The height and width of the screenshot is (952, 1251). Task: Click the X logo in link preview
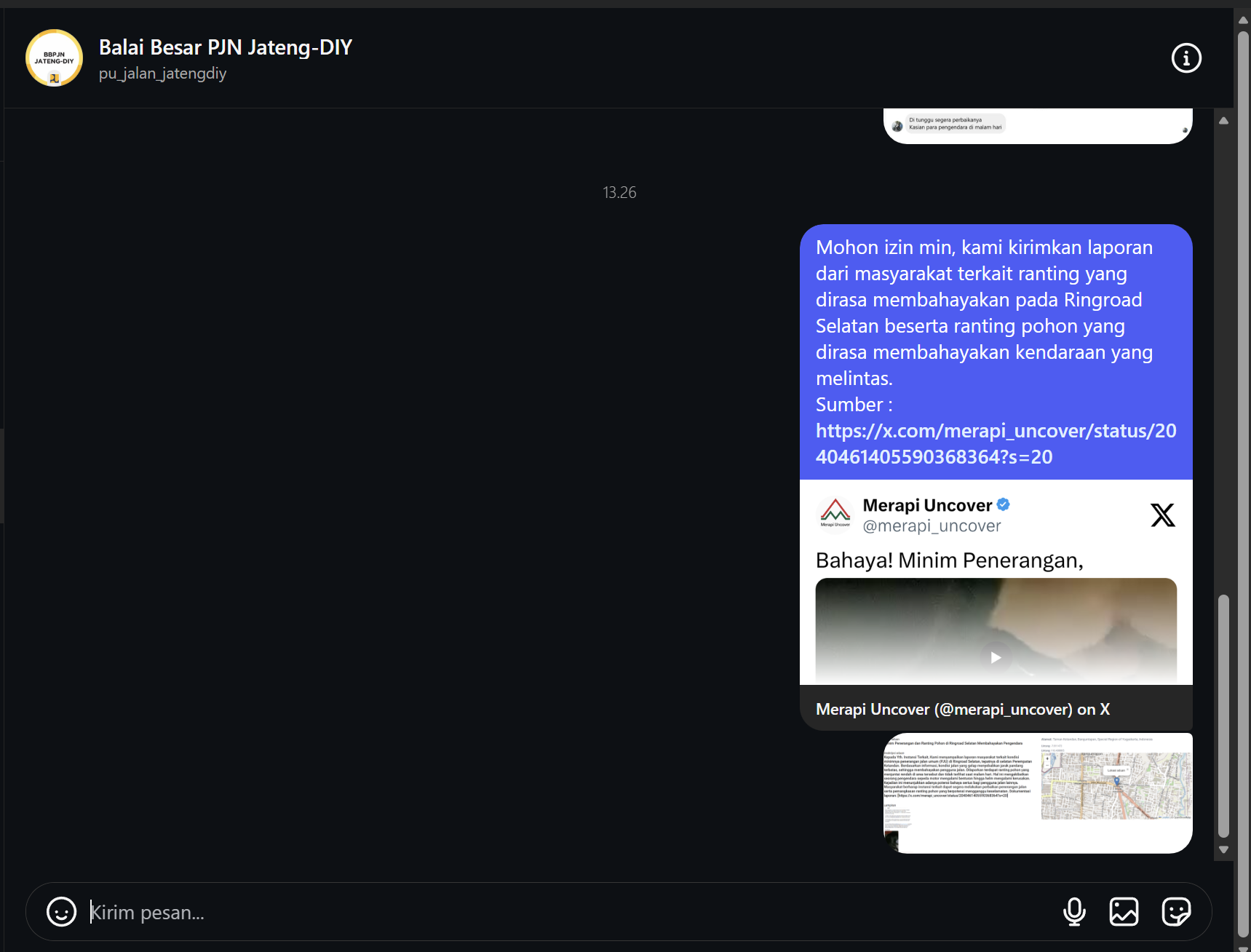pos(1162,515)
